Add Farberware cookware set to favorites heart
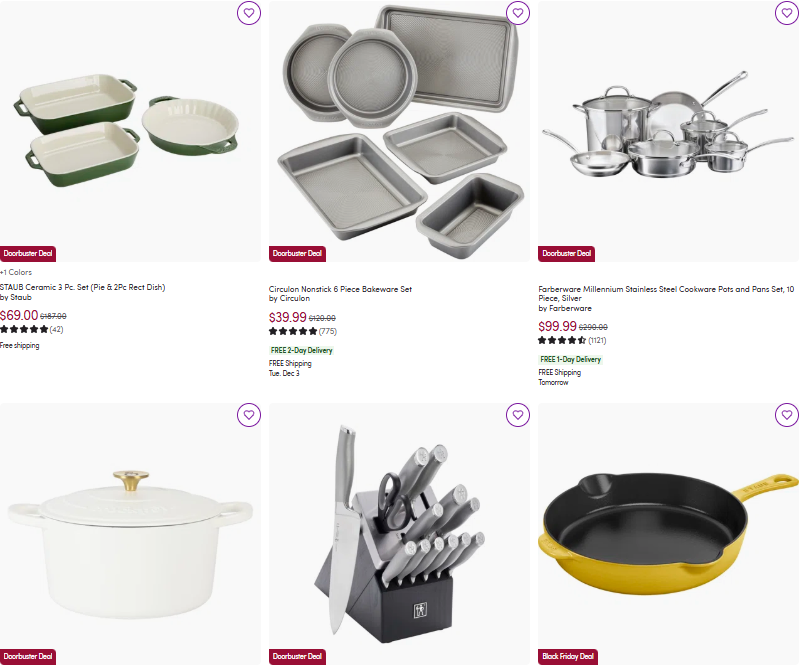 [787, 13]
